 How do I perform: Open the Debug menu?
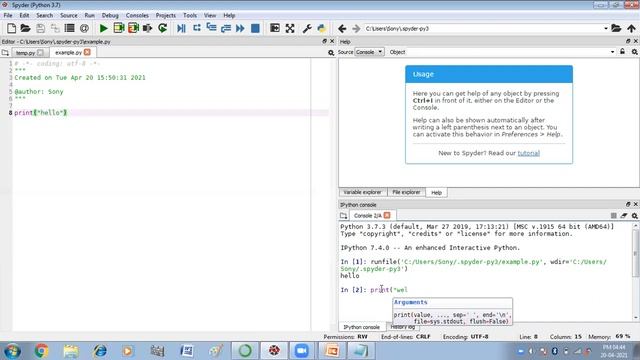coord(110,15)
